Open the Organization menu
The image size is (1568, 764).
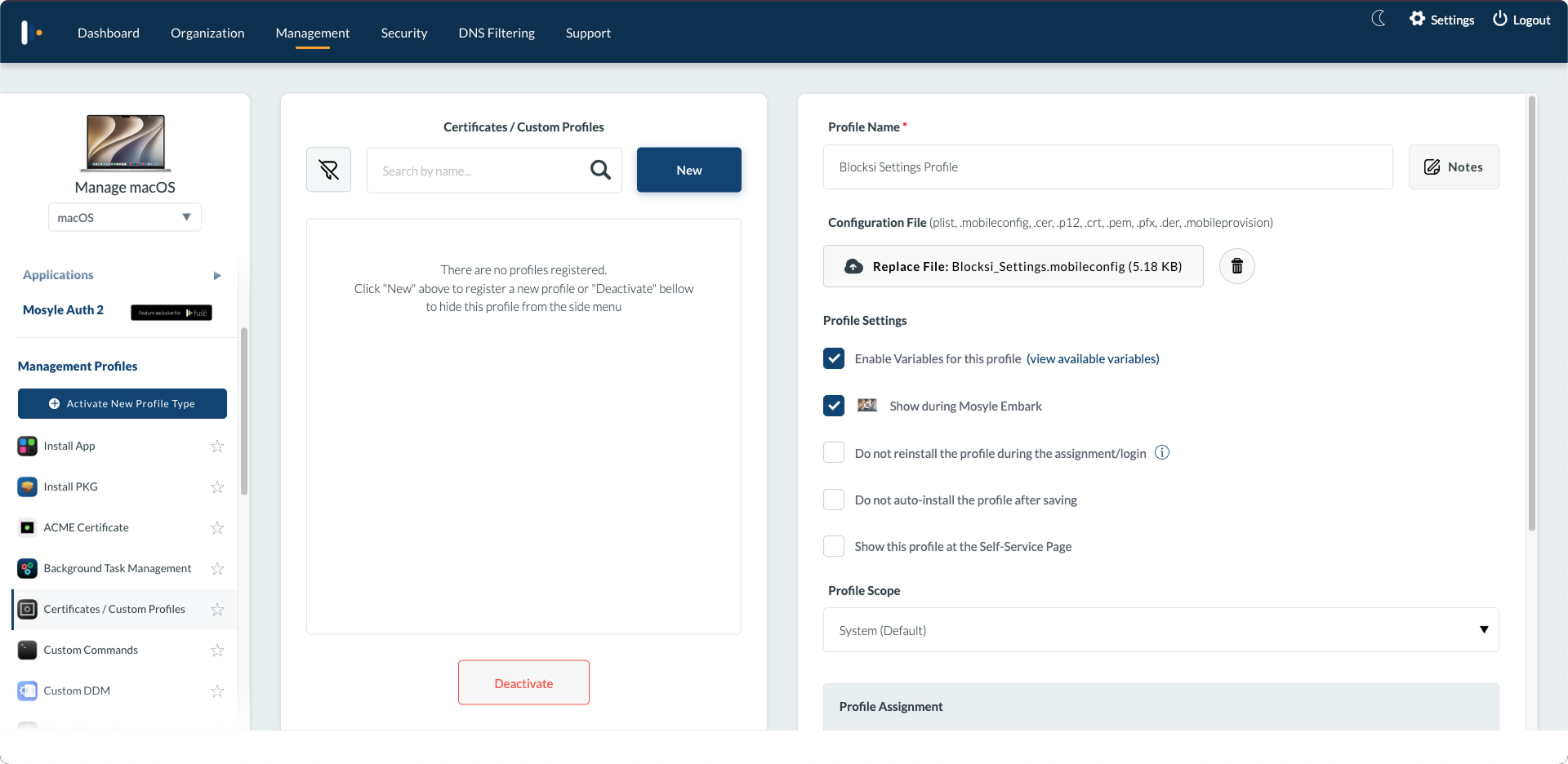207,33
